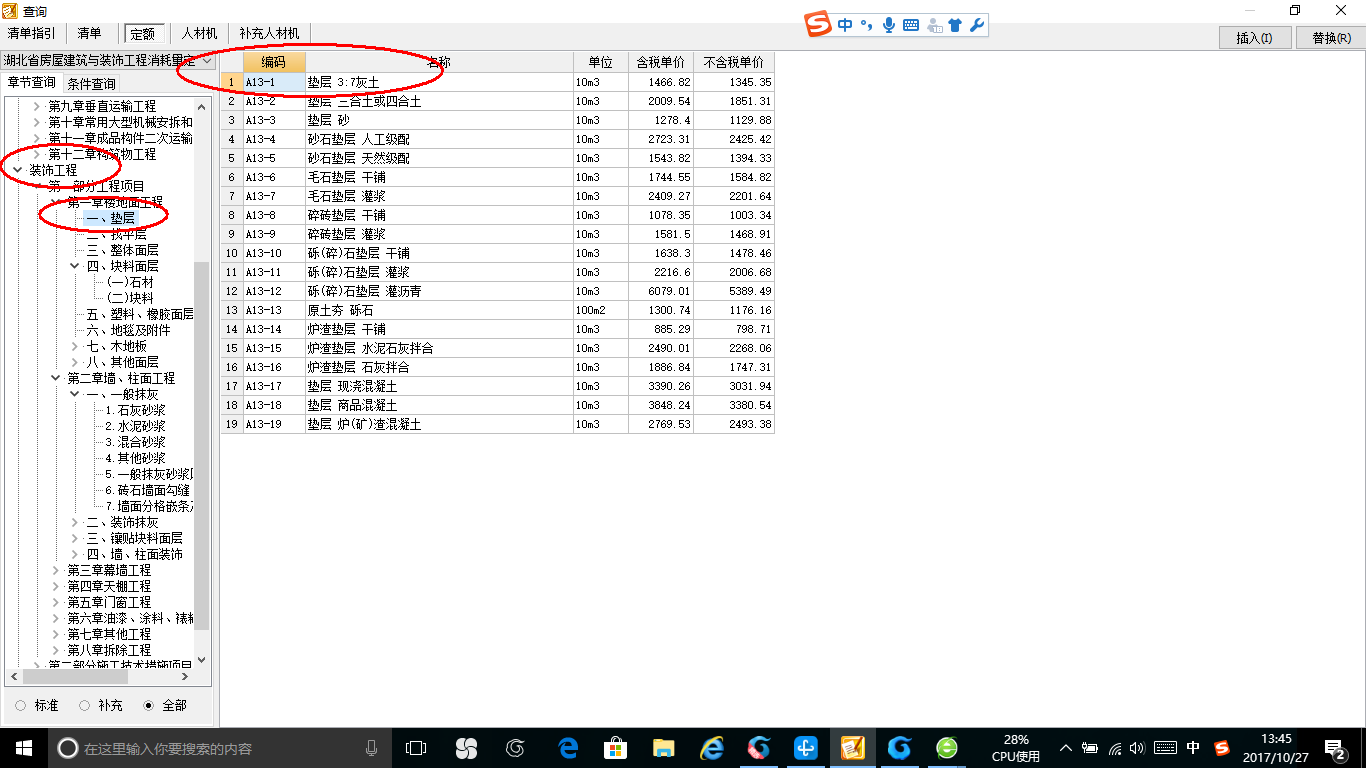The image size is (1366, 768).
Task: Click the 插入(I) button
Action: 1255,38
